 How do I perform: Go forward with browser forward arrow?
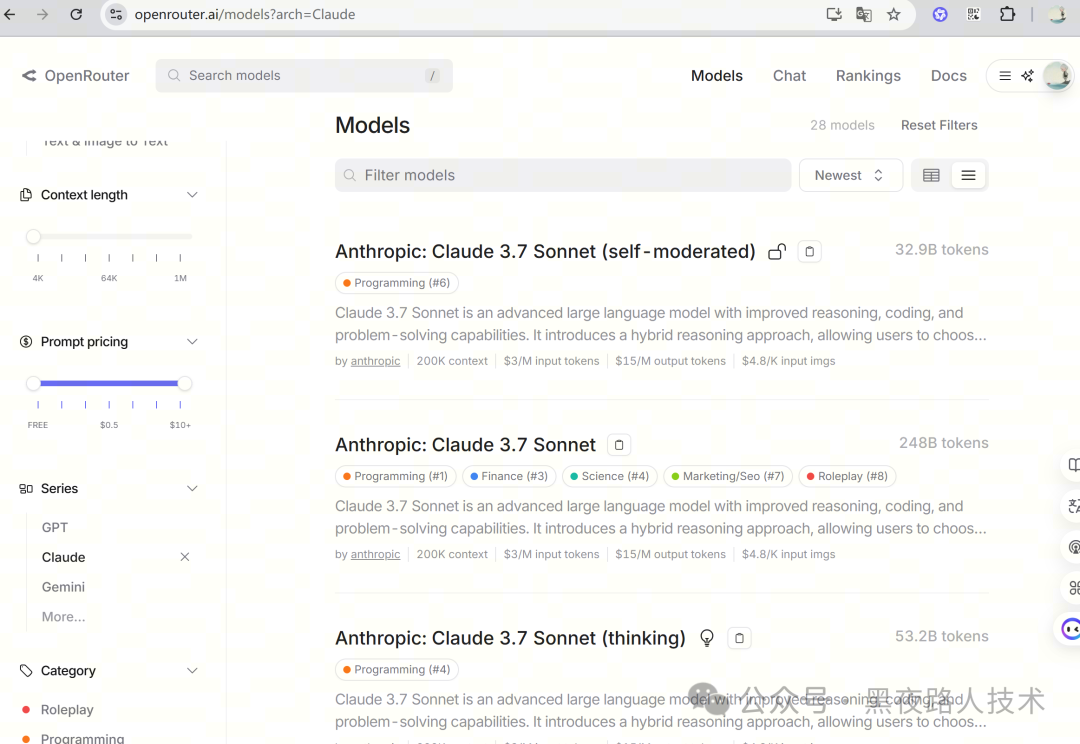pyautogui.click(x=43, y=14)
